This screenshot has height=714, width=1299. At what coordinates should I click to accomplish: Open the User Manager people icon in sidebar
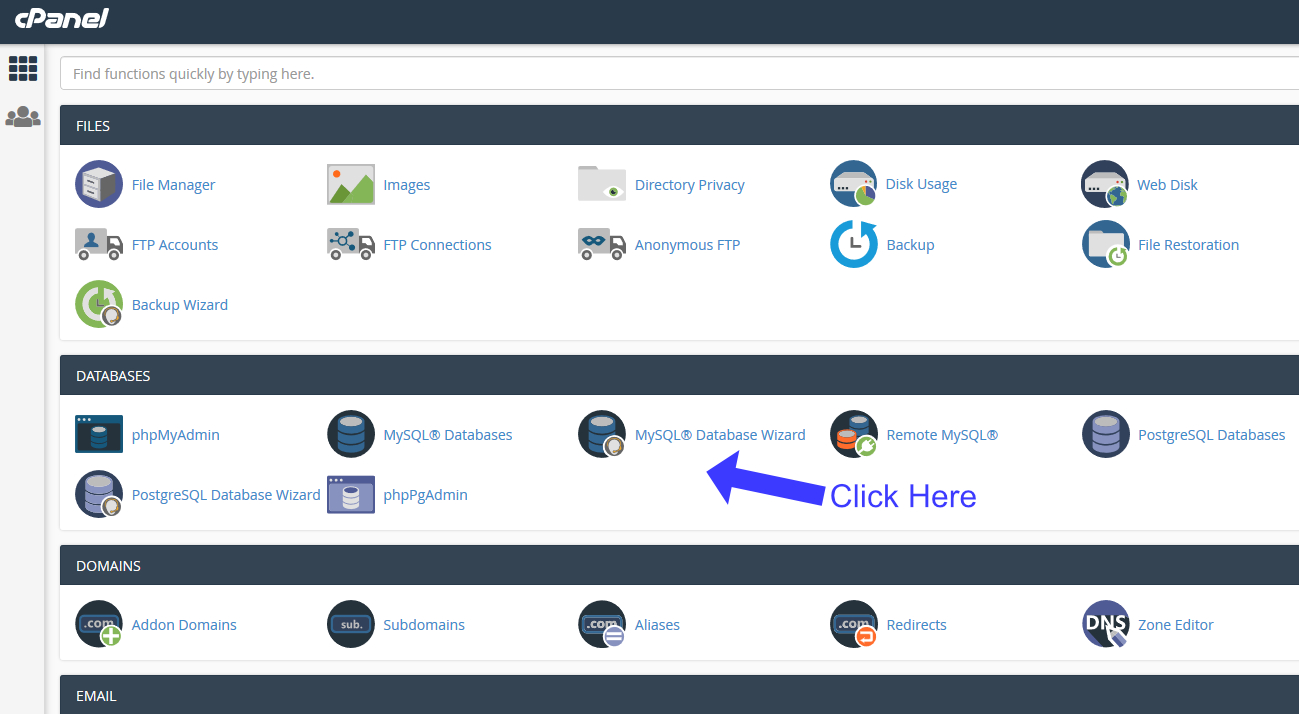(x=23, y=117)
